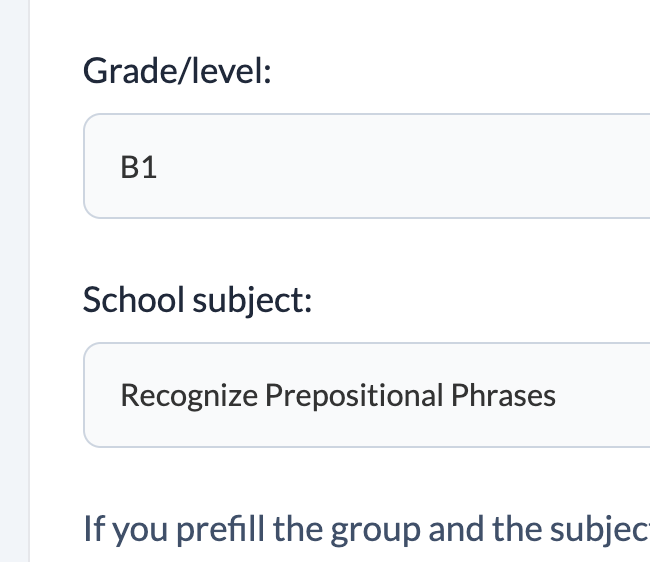Click the word "Phrases" in the subject field
The width and height of the screenshot is (650, 562).
[x=503, y=396]
